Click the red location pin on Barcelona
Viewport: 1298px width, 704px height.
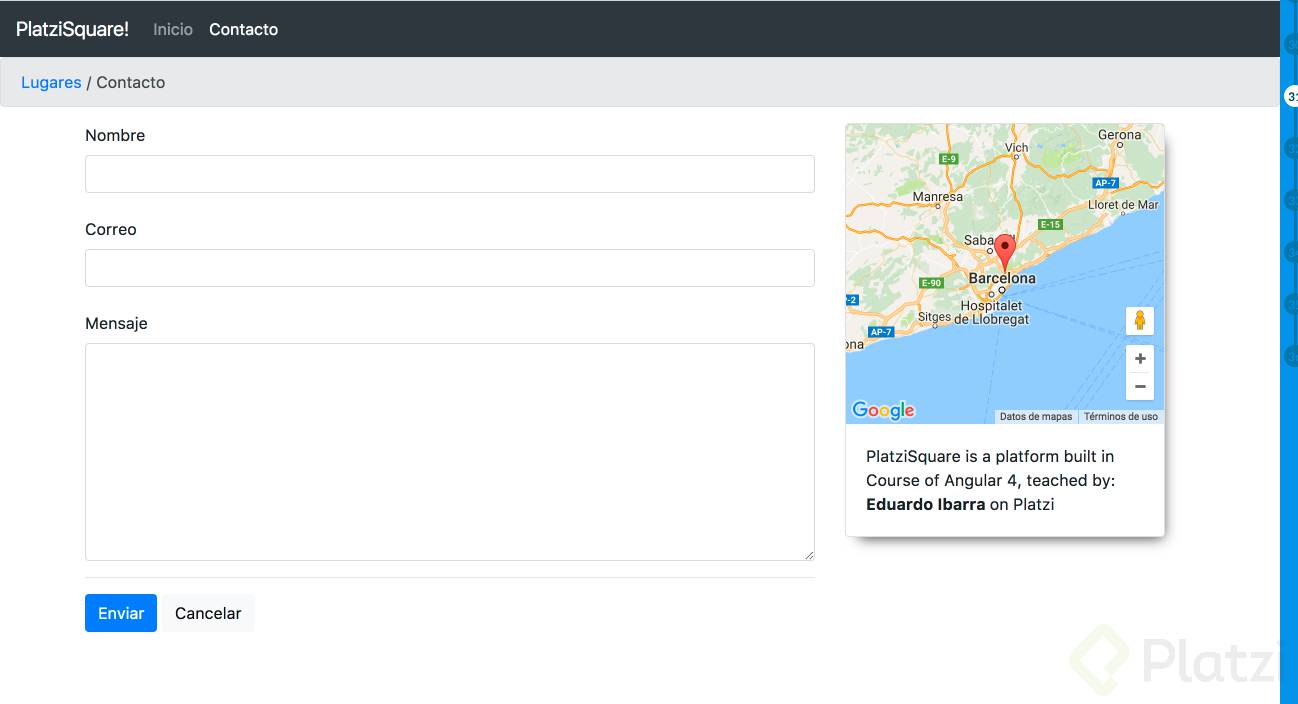(1005, 250)
